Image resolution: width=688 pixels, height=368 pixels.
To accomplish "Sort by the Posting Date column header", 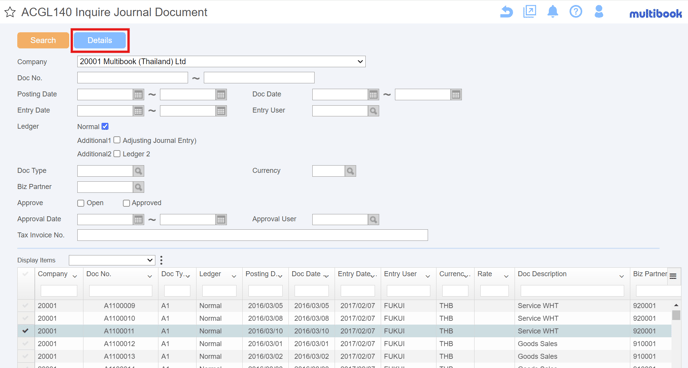I will pyautogui.click(x=261, y=274).
